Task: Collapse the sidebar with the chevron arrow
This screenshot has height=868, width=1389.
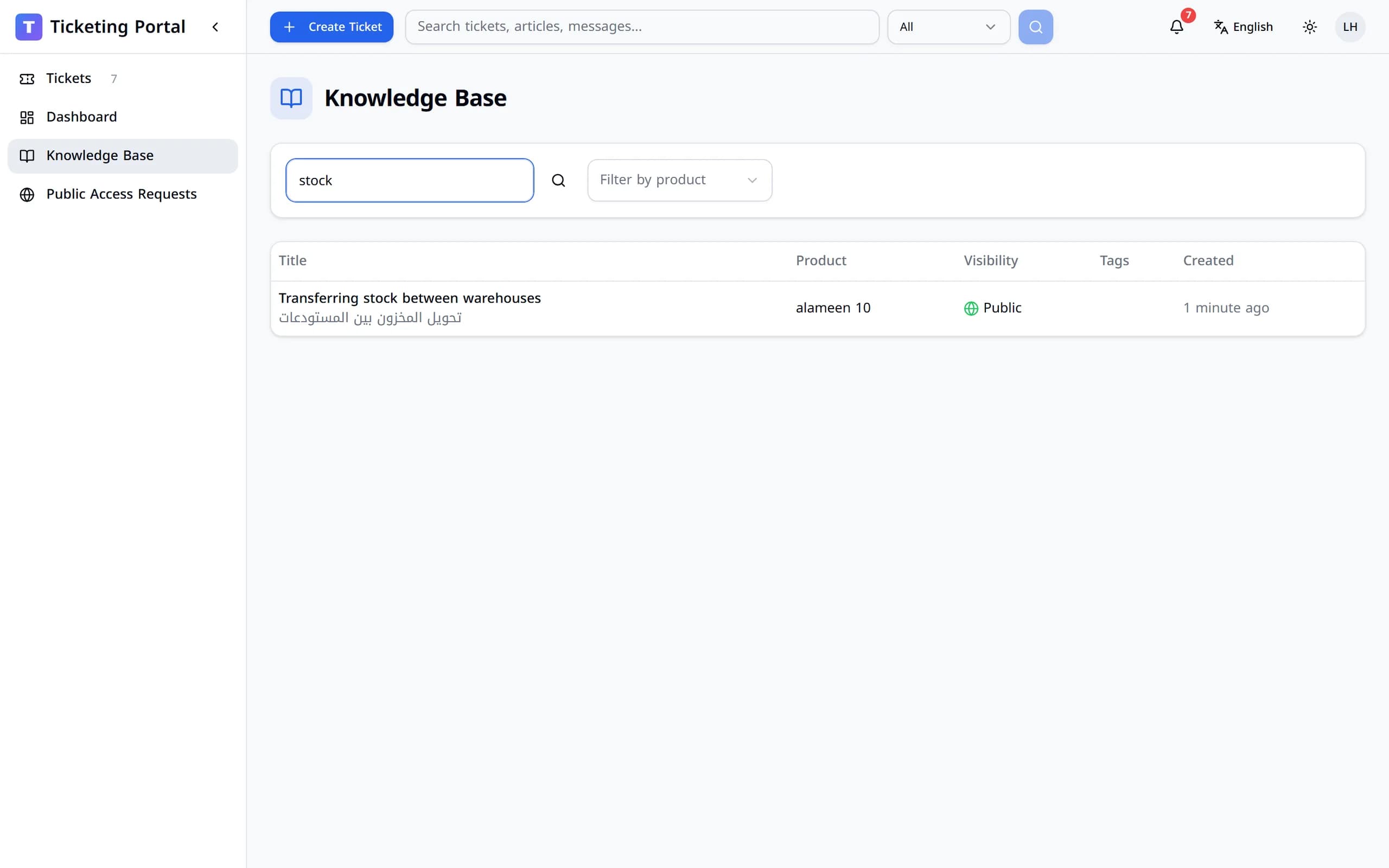Action: coord(215,27)
